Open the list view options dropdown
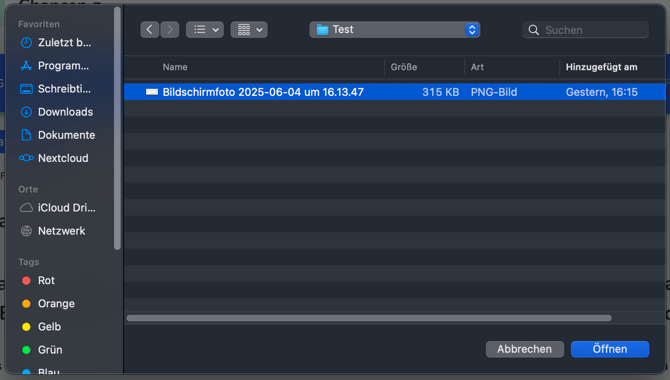The width and height of the screenshot is (670, 380). pos(205,29)
